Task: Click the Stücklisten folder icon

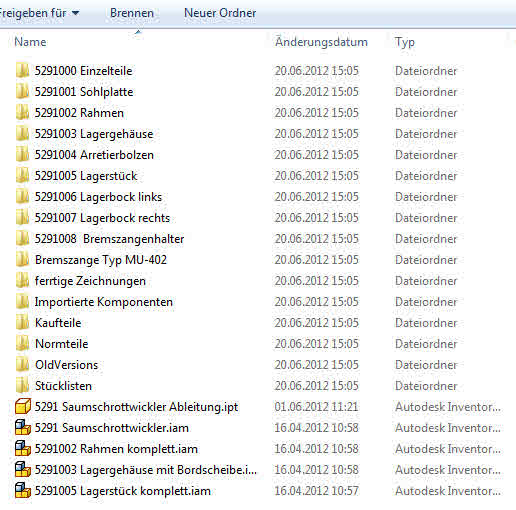Action: 22,386
